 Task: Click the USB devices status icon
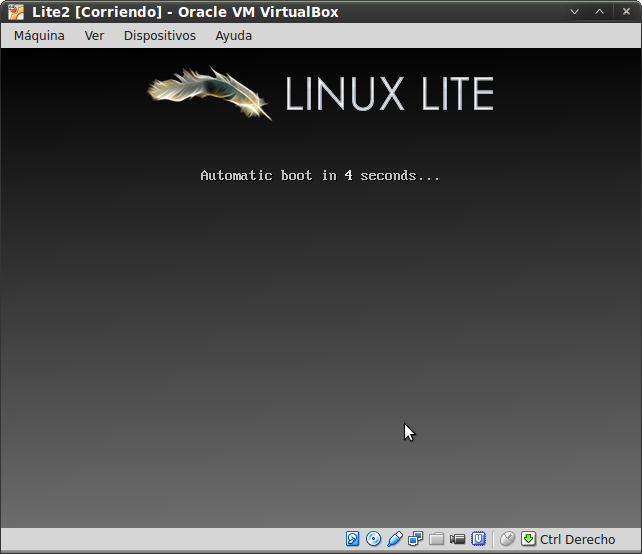pyautogui.click(x=395, y=539)
